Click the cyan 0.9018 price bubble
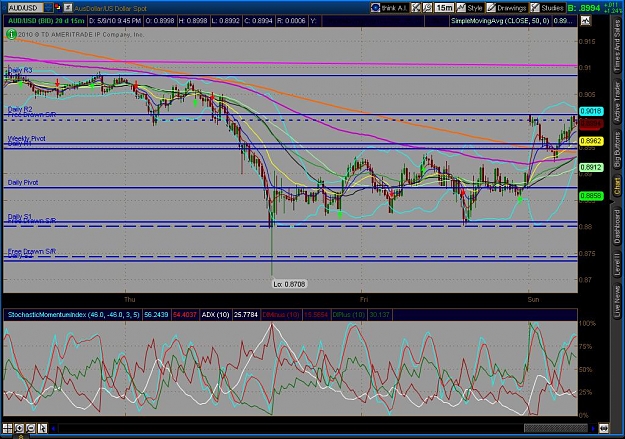The width and height of the screenshot is (625, 439). coord(591,111)
